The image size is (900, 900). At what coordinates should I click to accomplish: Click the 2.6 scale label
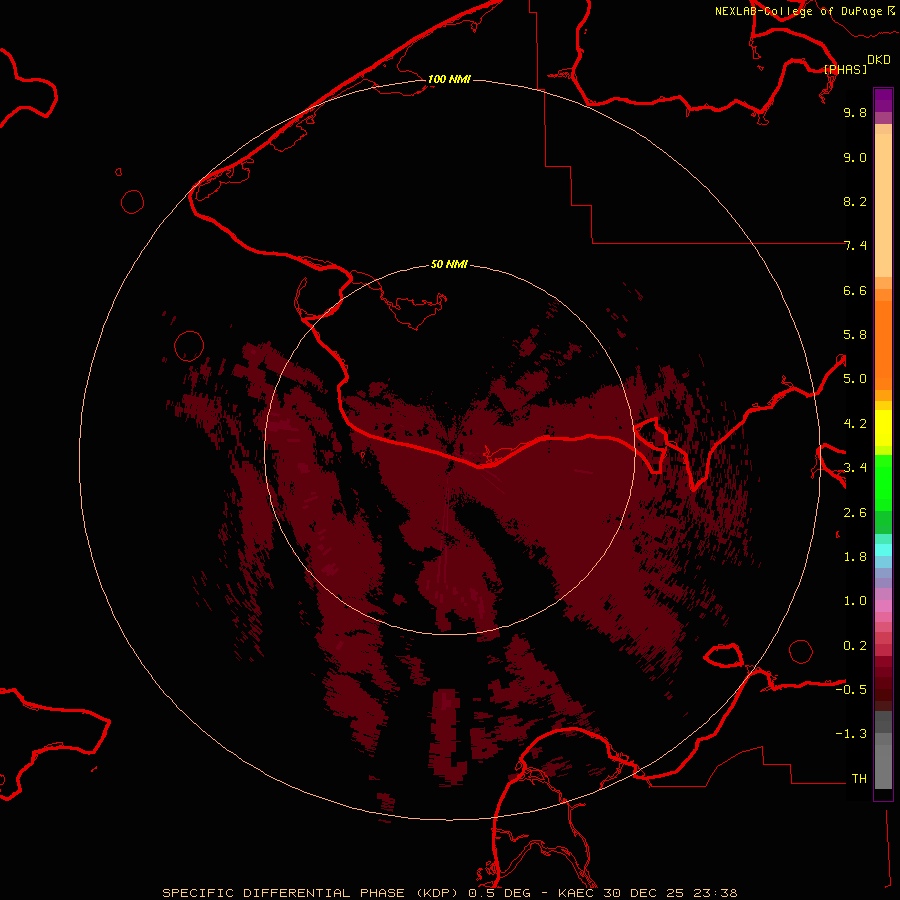point(855,513)
